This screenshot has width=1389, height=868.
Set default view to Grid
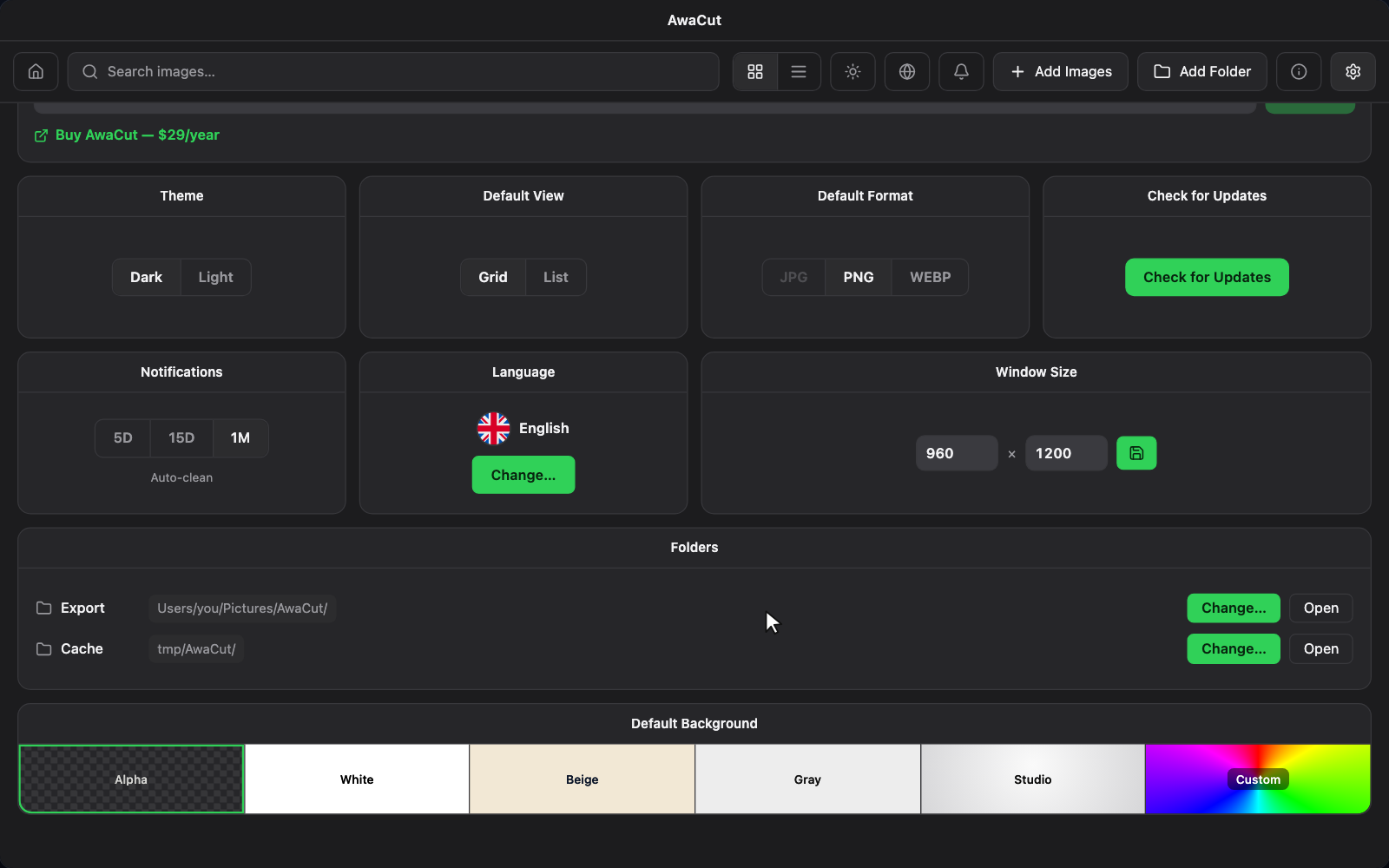point(493,278)
